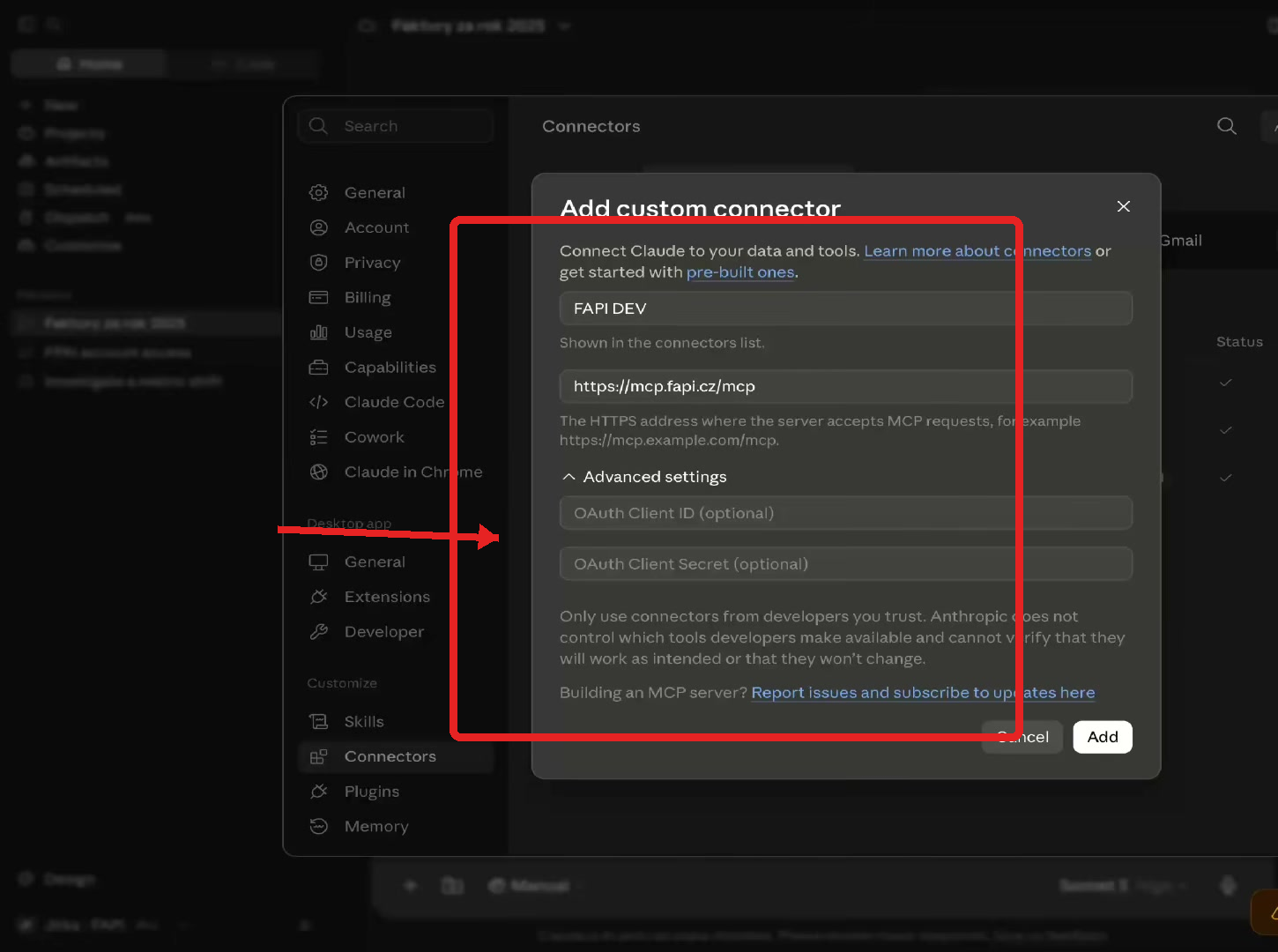Go to Extensions under Desktop app
1278x952 pixels.
click(x=387, y=597)
